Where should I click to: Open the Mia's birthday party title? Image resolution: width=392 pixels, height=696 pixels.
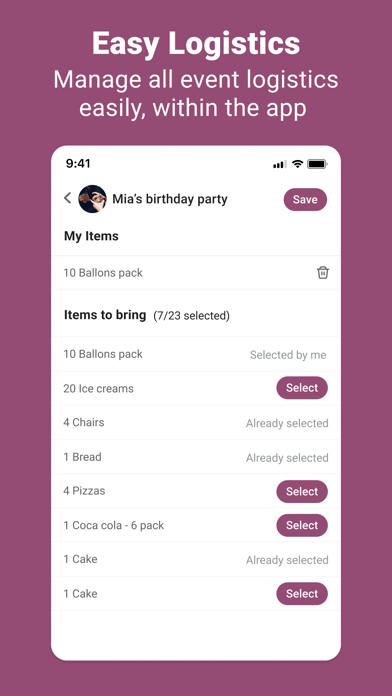point(170,199)
